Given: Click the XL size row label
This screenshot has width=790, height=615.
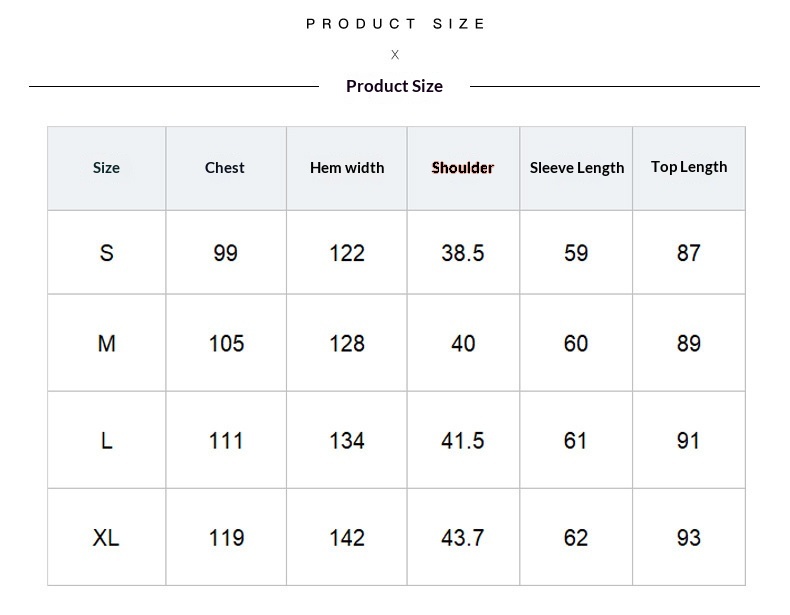Looking at the screenshot, I should [106, 538].
